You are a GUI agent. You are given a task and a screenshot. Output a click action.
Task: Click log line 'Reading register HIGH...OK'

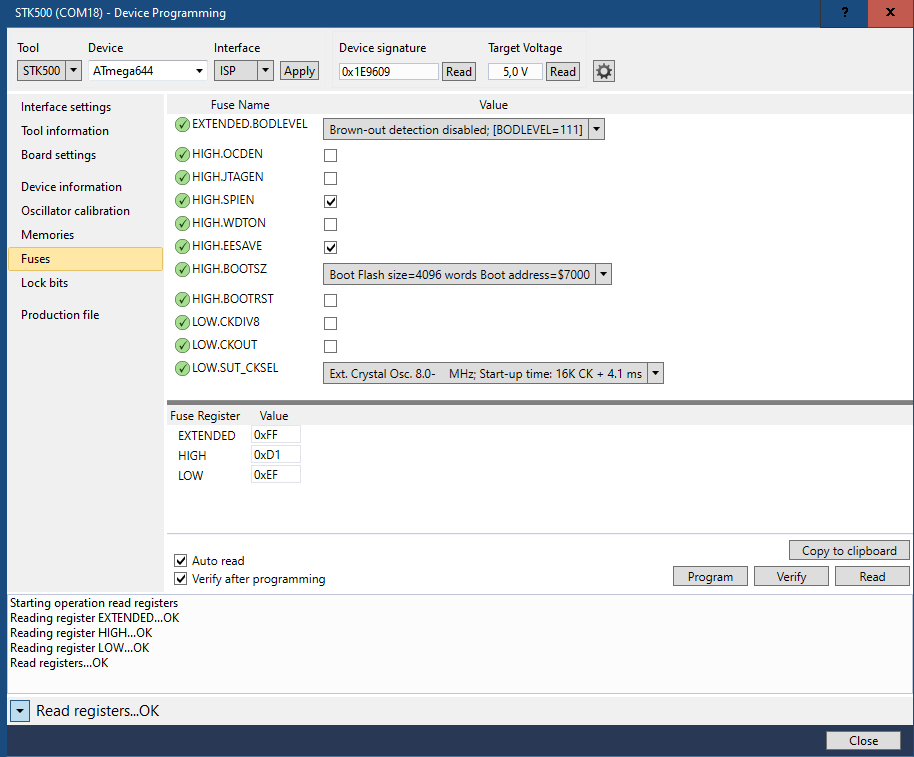coord(81,633)
